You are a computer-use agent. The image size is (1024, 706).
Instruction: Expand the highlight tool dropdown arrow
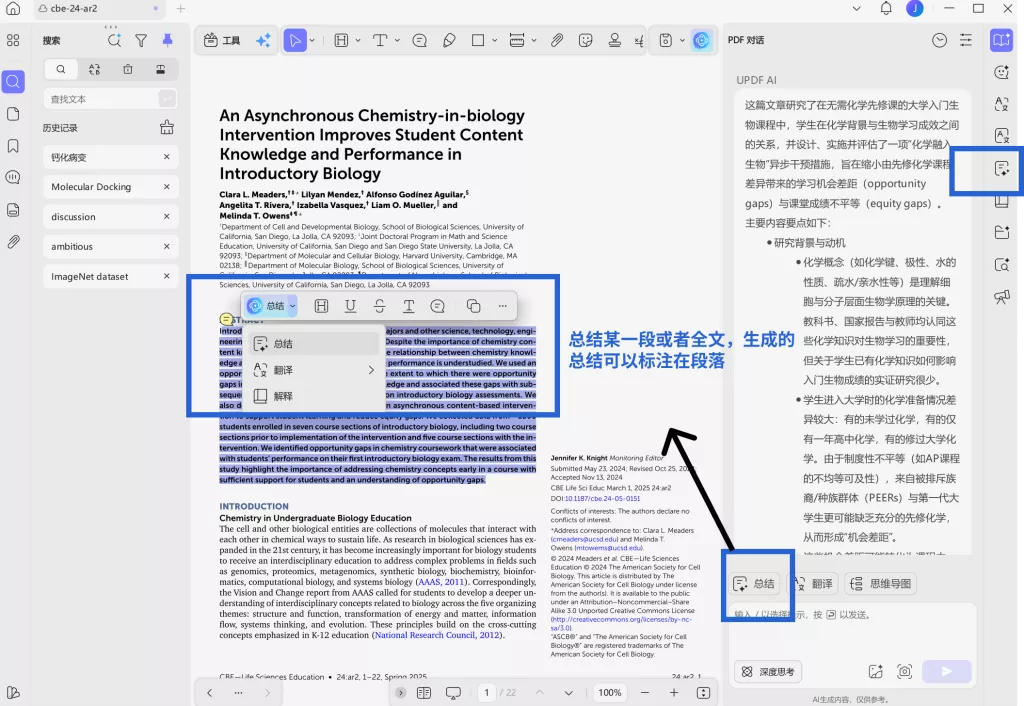(x=358, y=40)
